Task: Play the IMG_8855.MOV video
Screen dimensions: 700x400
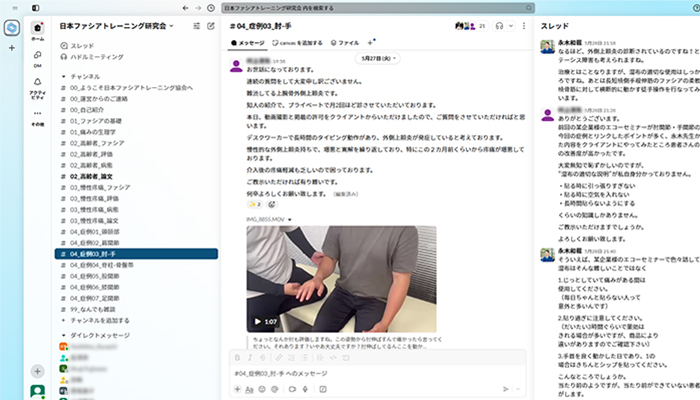Action: click(x=258, y=321)
